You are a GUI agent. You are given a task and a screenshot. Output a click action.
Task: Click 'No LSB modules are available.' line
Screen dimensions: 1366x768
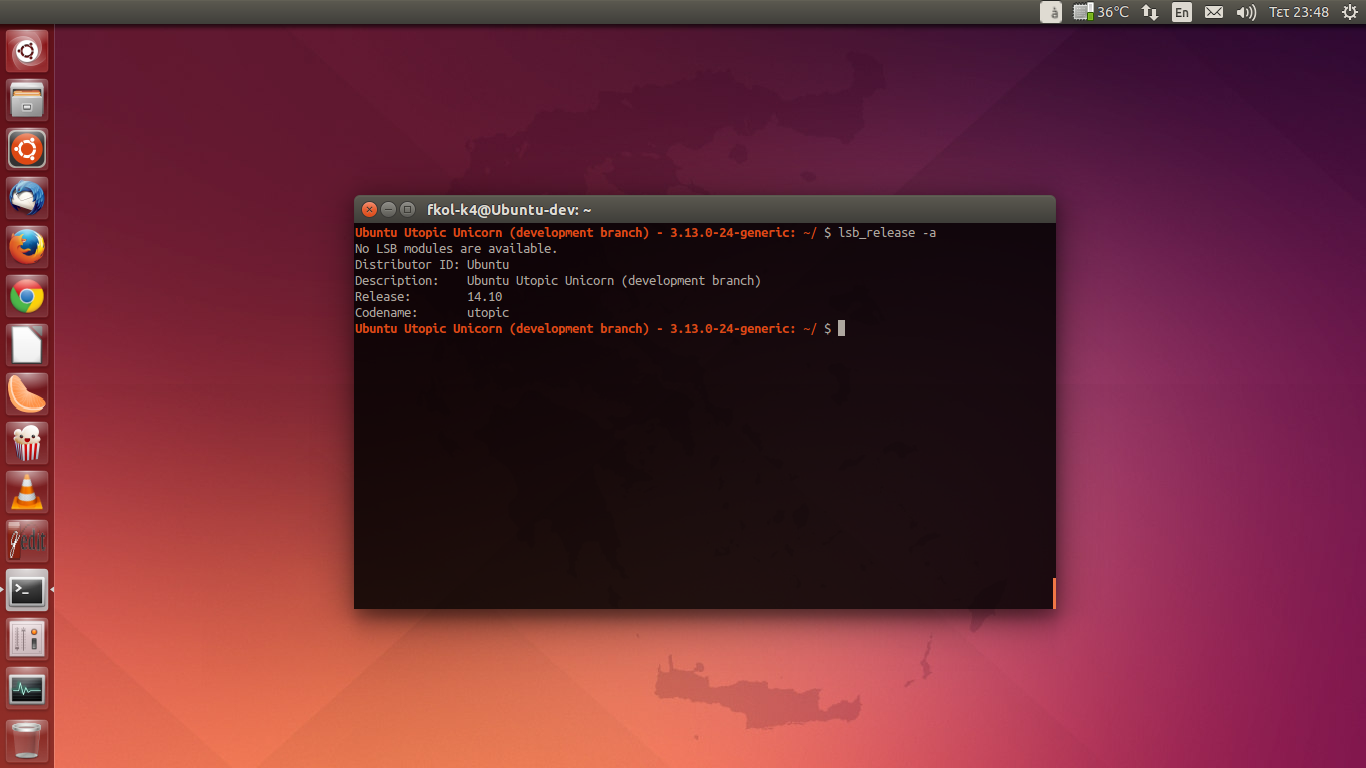tap(456, 249)
